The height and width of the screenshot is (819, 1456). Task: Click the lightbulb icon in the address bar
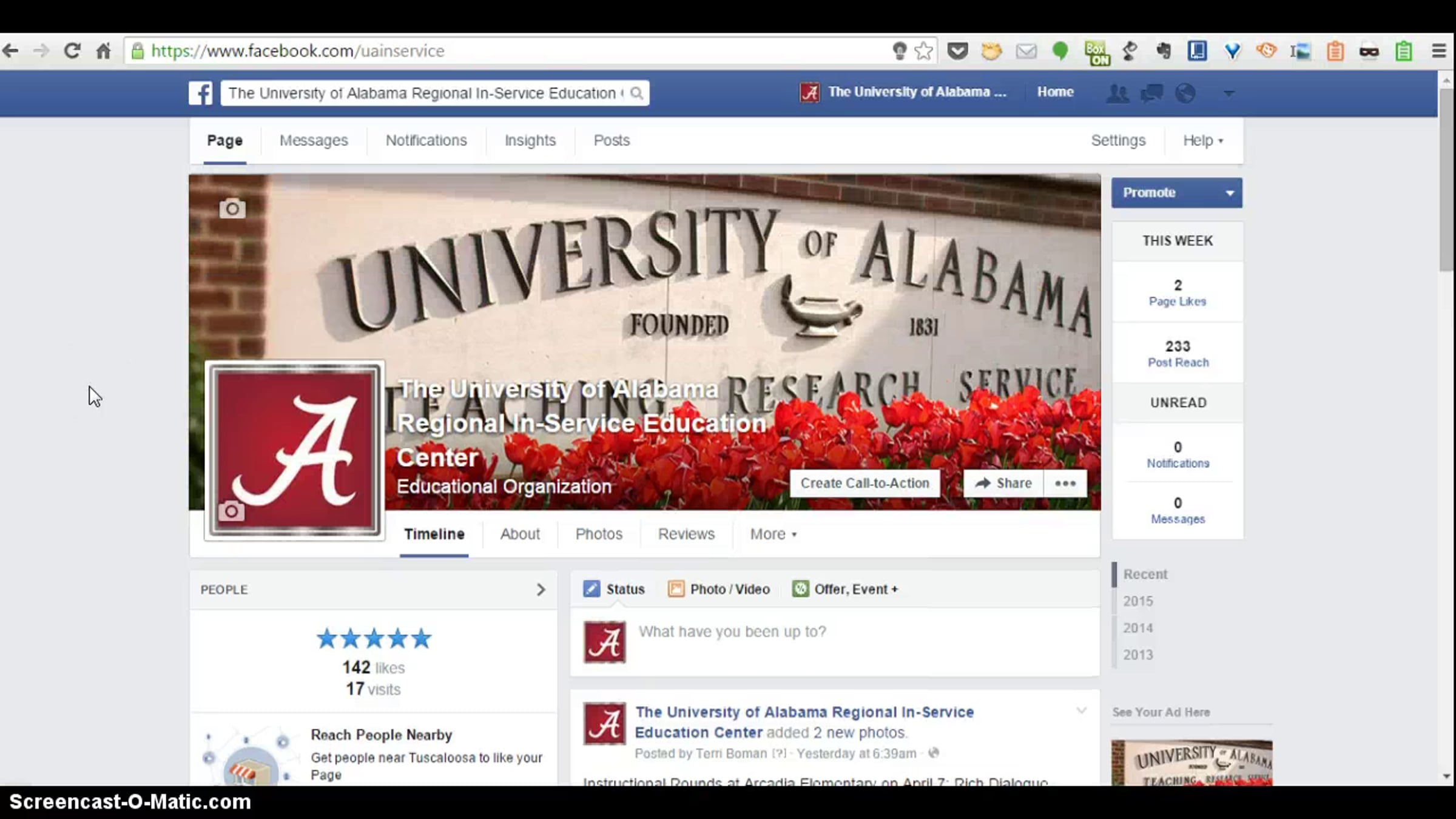(900, 51)
